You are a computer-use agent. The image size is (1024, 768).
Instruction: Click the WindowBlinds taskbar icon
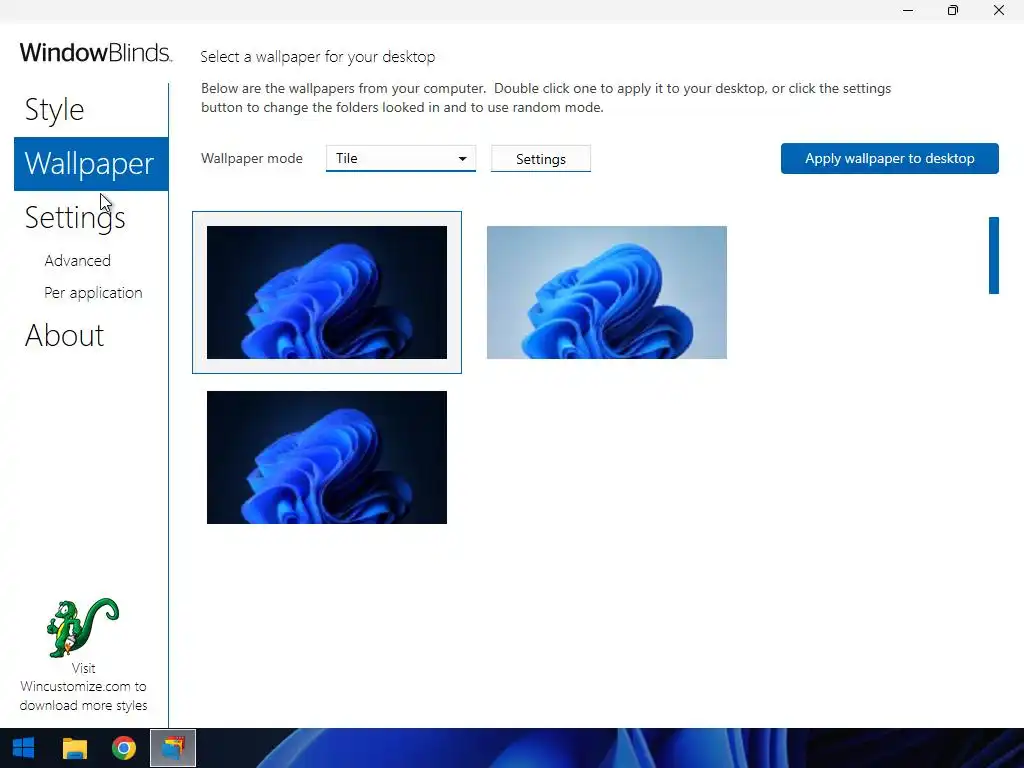(x=173, y=748)
